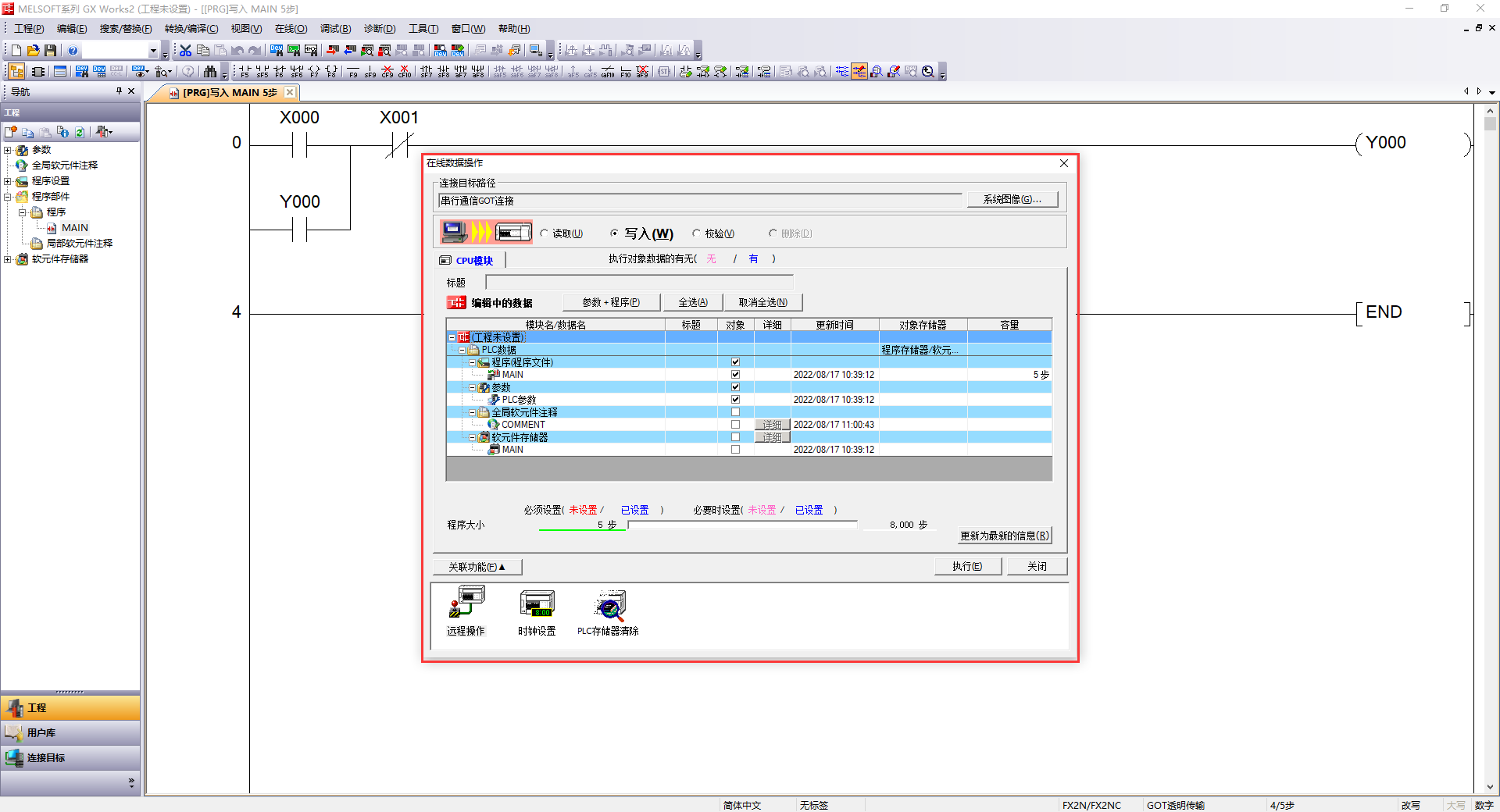
Task: Cut selection with the scissors icon
Action: coord(186,51)
